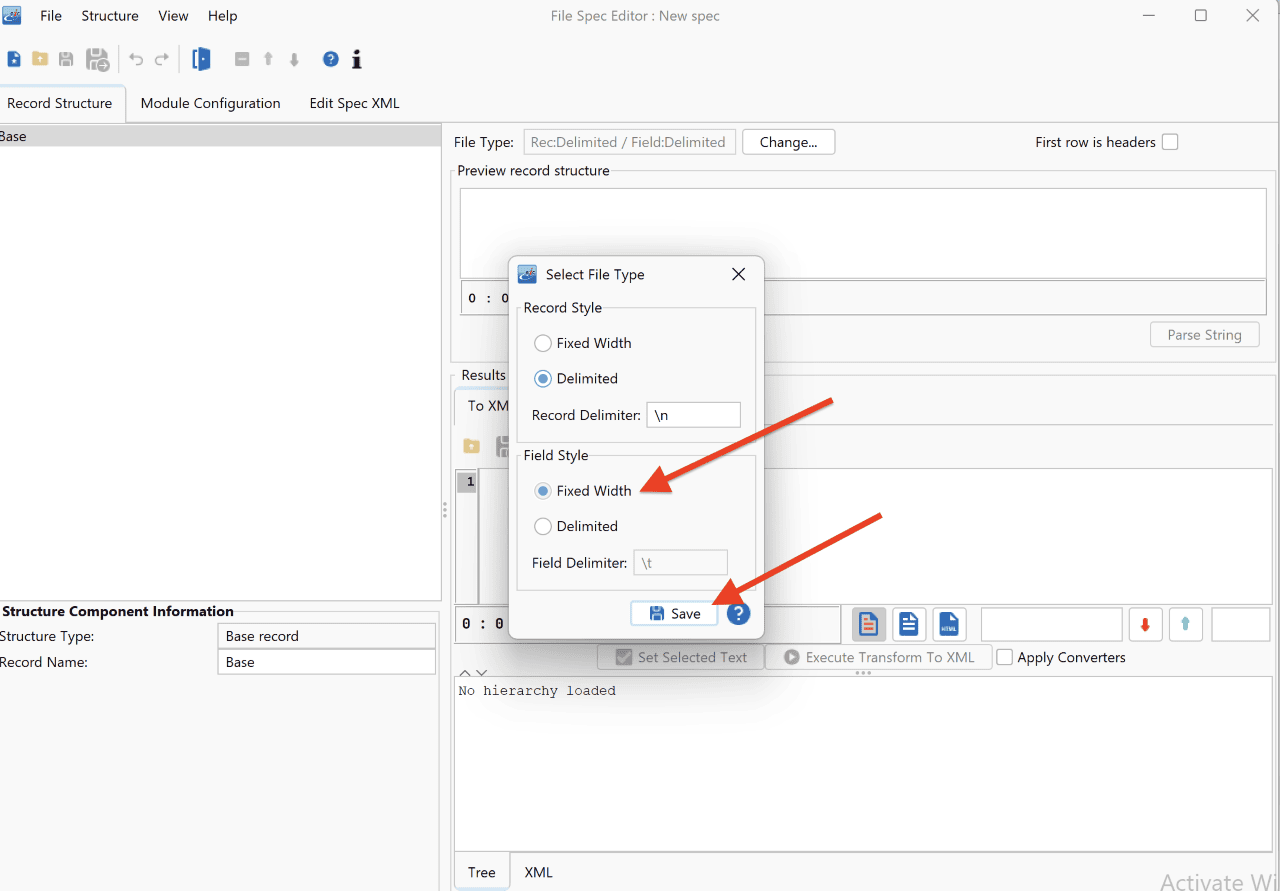Click the Structure Component Information heading
The height and width of the screenshot is (891, 1280).
(x=118, y=611)
